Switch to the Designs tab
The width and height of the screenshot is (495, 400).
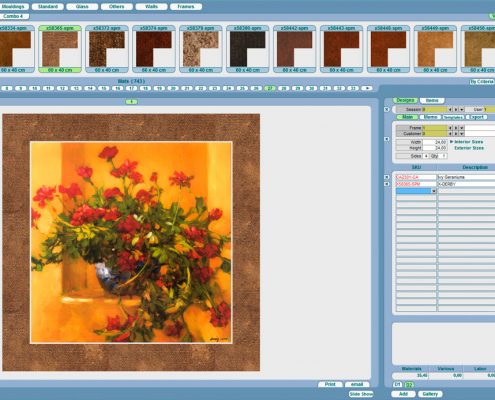(x=405, y=100)
